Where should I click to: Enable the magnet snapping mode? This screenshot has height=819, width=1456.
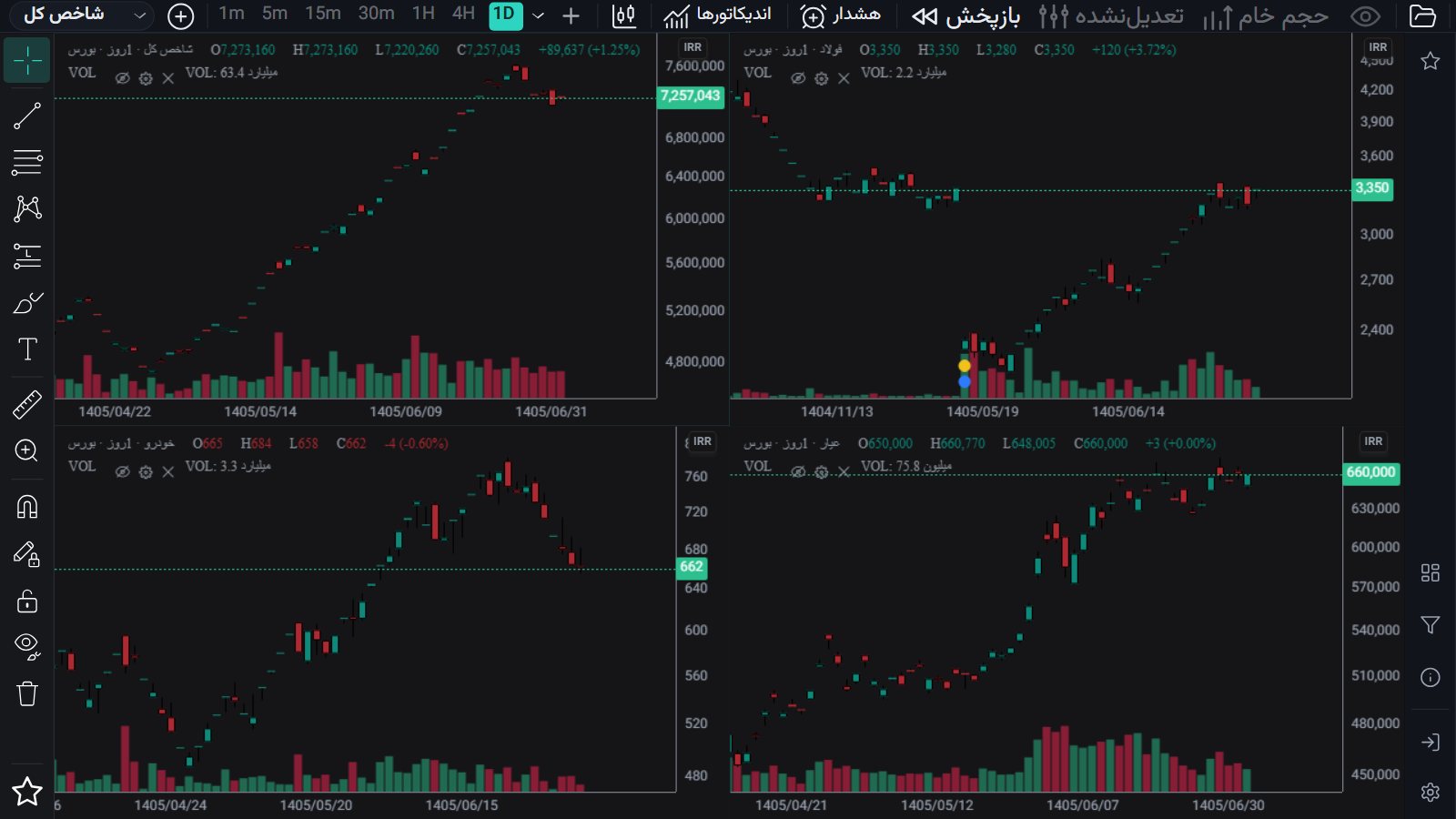pyautogui.click(x=27, y=507)
